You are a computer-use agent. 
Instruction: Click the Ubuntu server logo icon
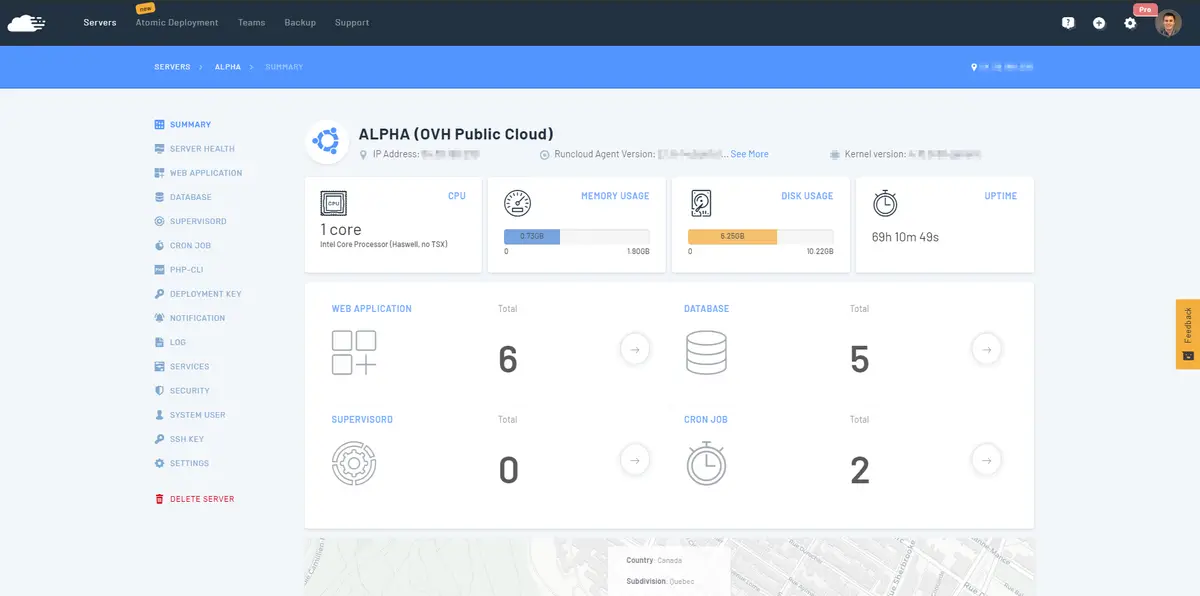[327, 142]
